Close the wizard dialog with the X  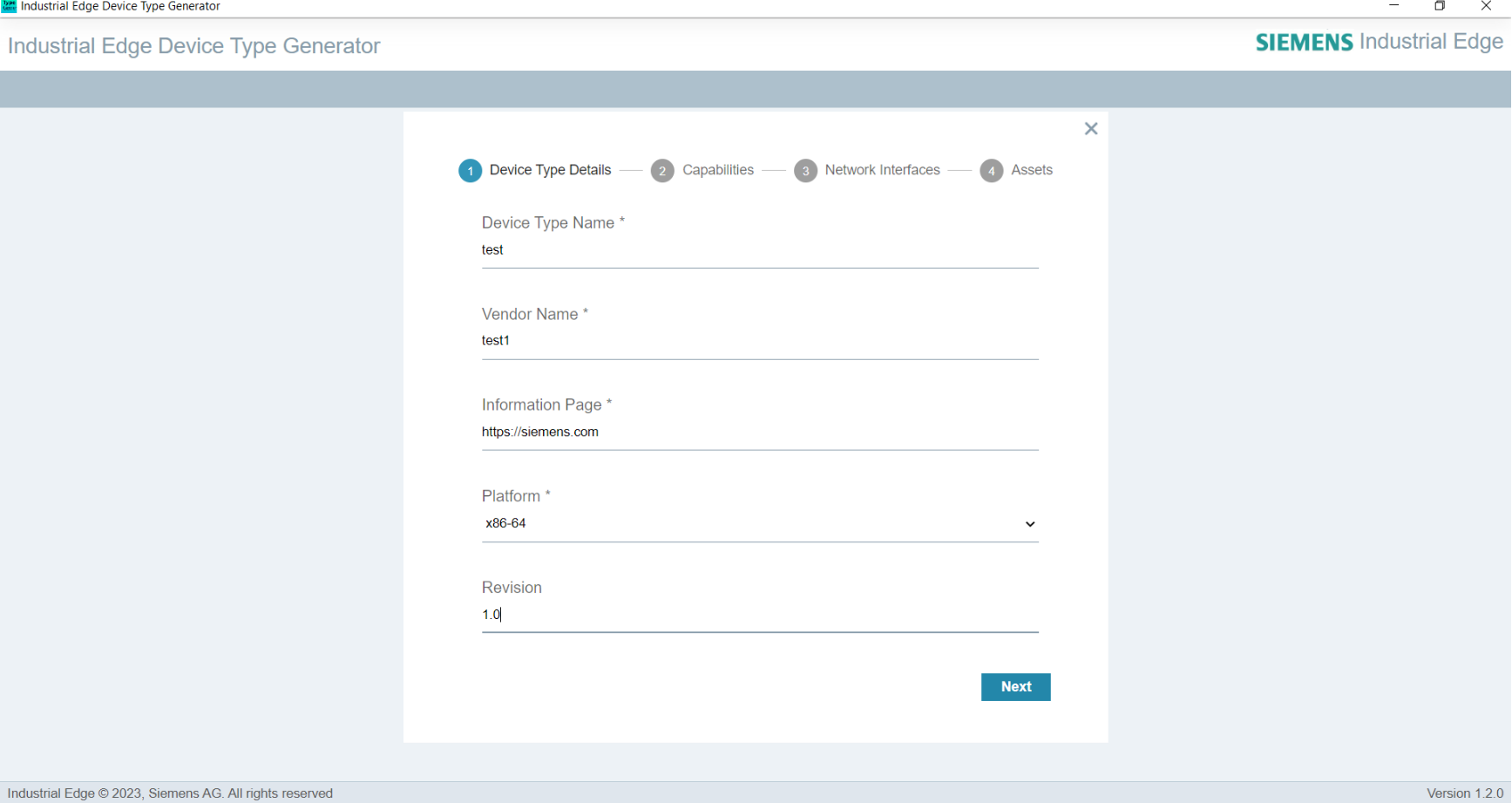click(1090, 128)
